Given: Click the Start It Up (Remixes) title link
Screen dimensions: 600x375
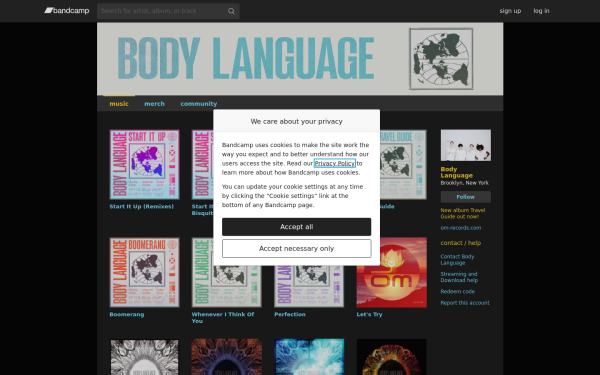Looking at the screenshot, I should point(142,207).
